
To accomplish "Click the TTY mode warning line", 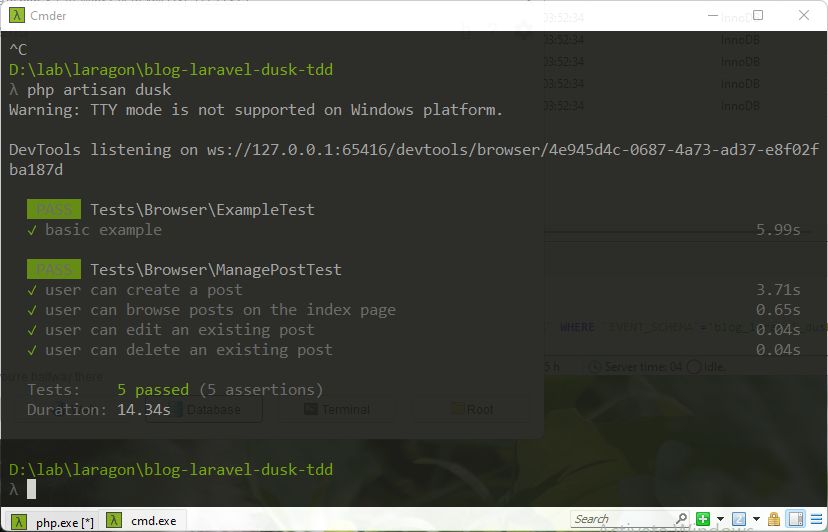I will point(256,110).
